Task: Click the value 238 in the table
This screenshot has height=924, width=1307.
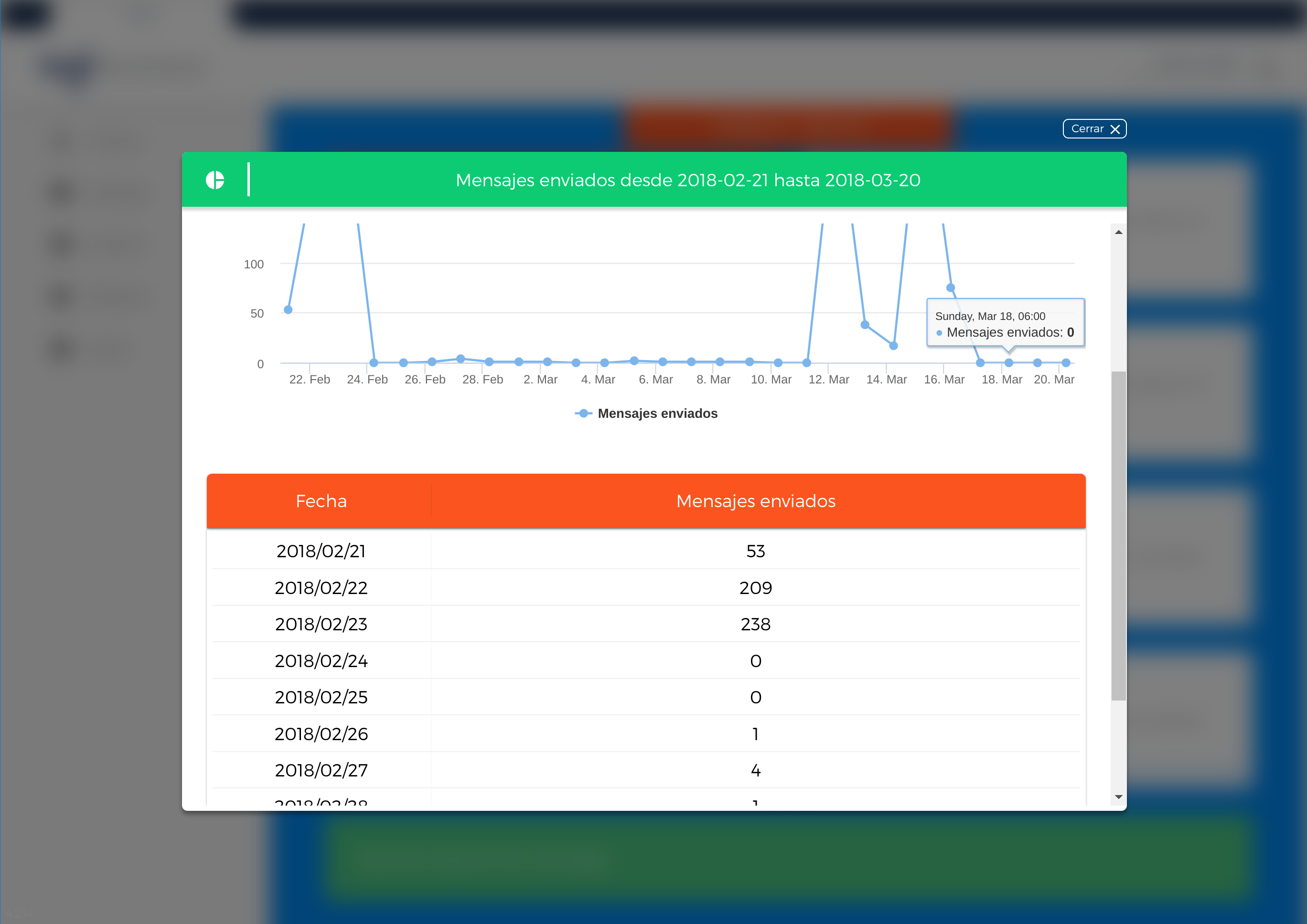Action: click(x=755, y=624)
